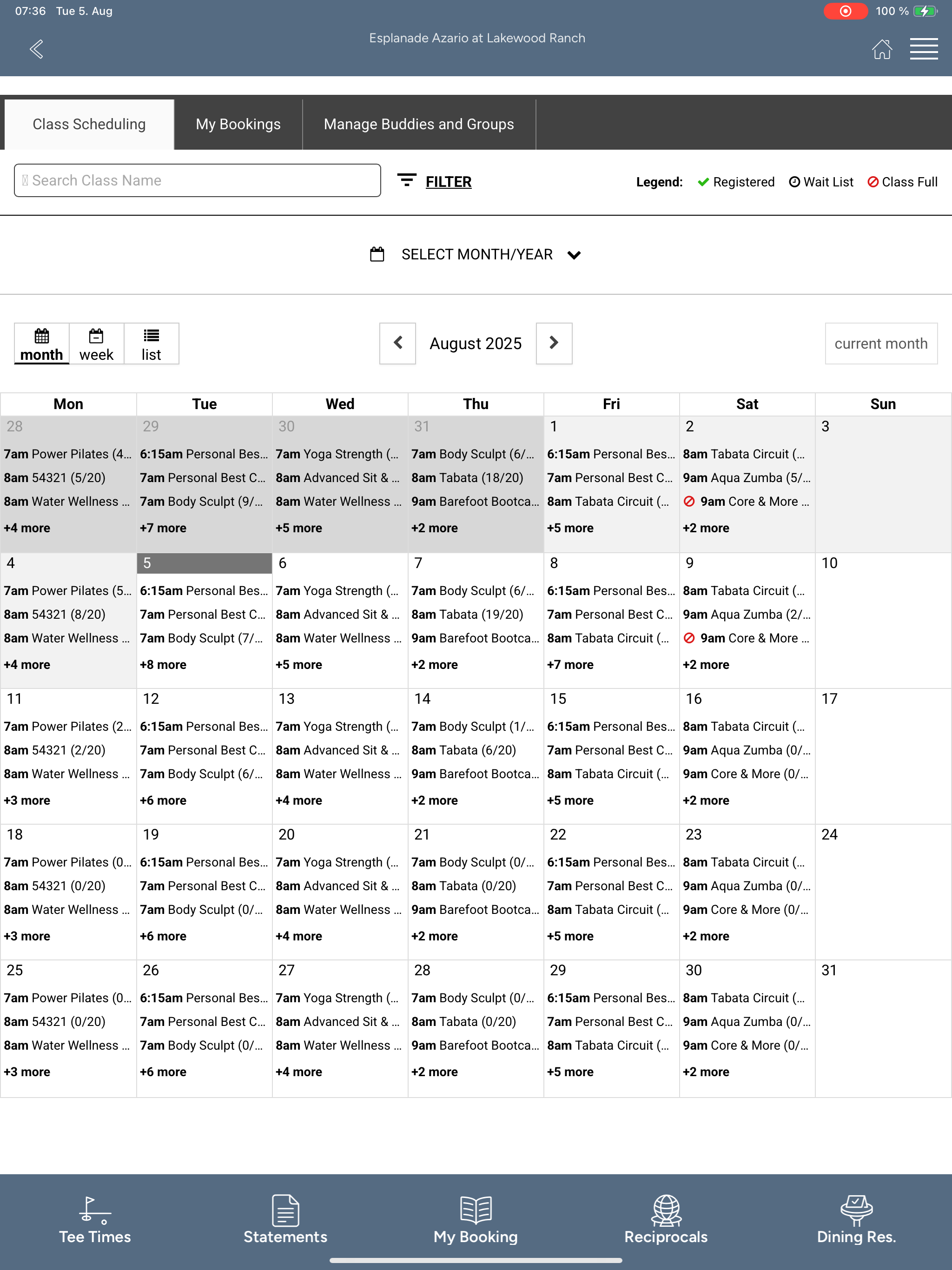The image size is (952, 1270).
Task: Go to the home icon
Action: coord(881,49)
